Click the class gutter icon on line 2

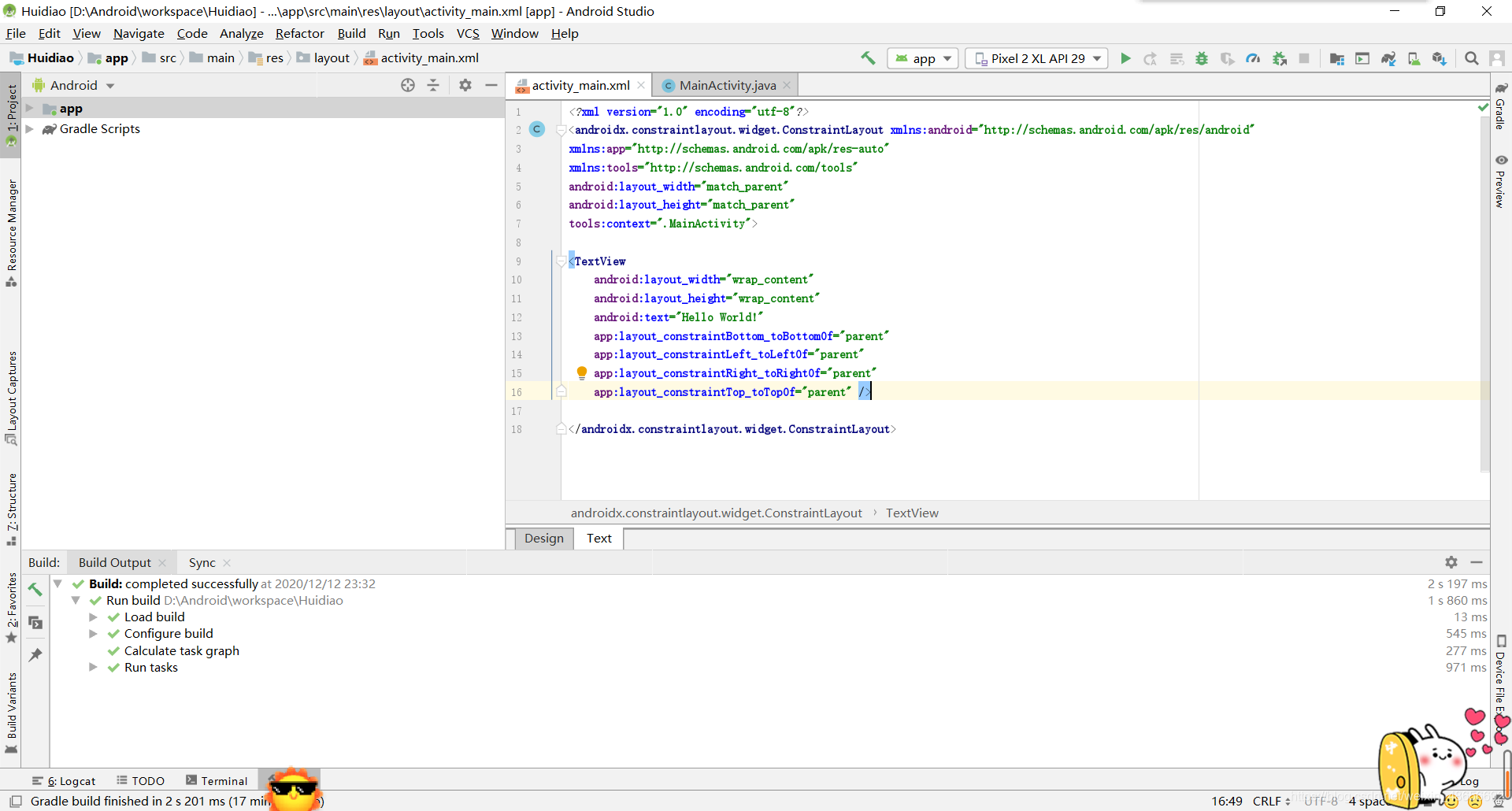(x=537, y=129)
